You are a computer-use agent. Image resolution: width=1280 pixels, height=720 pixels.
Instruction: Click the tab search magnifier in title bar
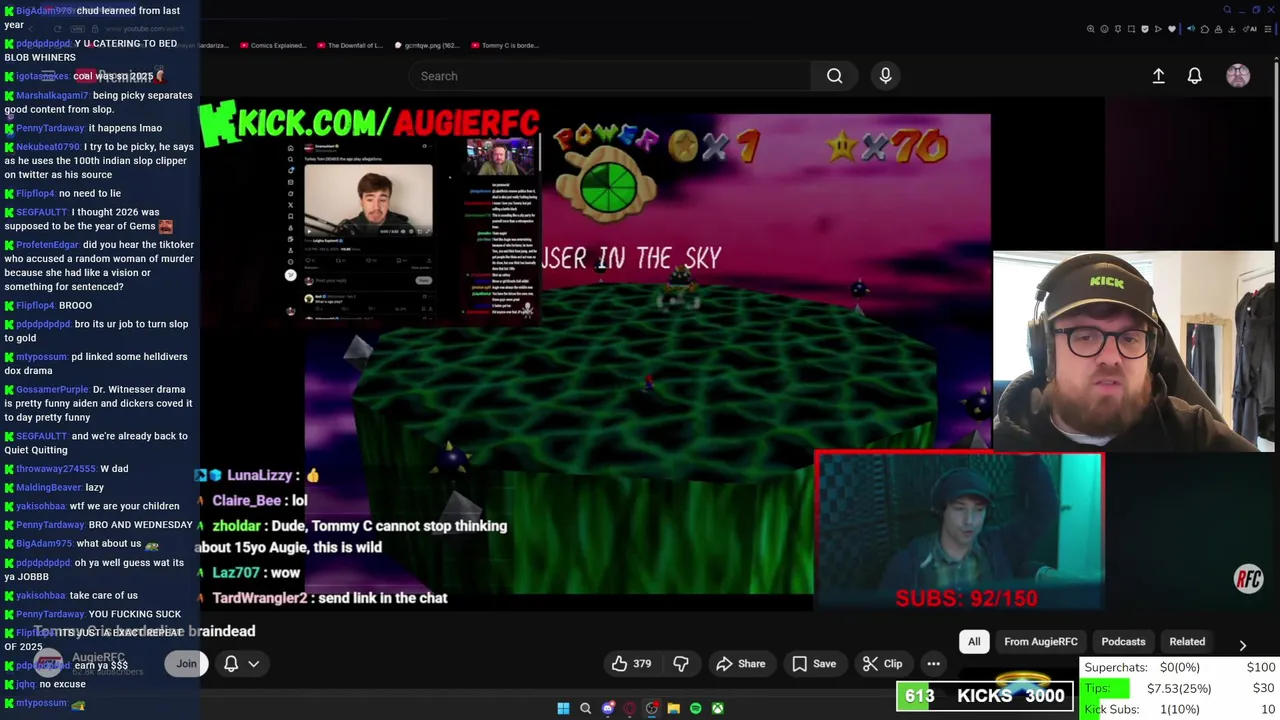(x=1227, y=10)
